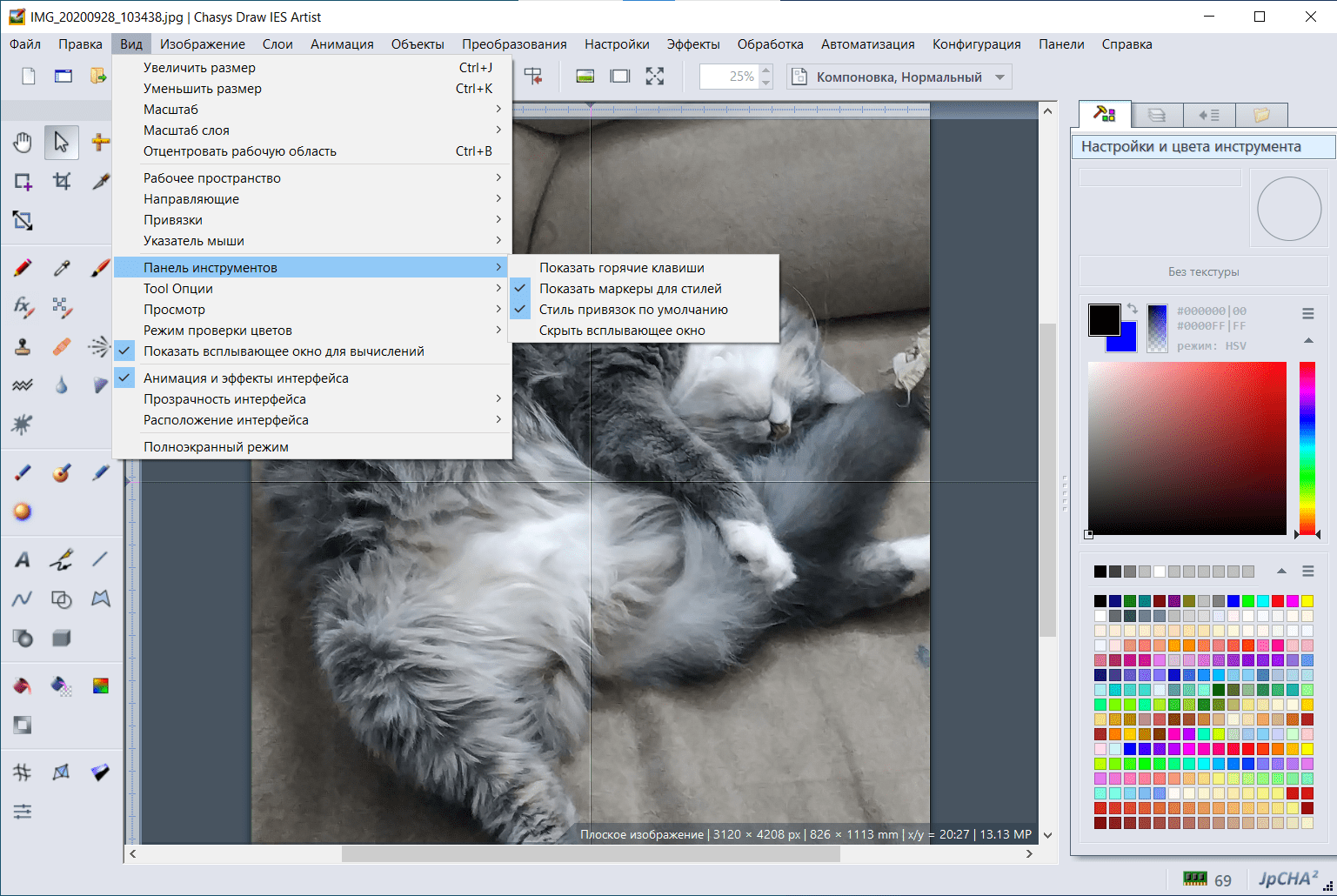The width and height of the screenshot is (1337, 896).
Task: Uncheck Показать маркеры для стилей
Action: pyautogui.click(x=644, y=289)
